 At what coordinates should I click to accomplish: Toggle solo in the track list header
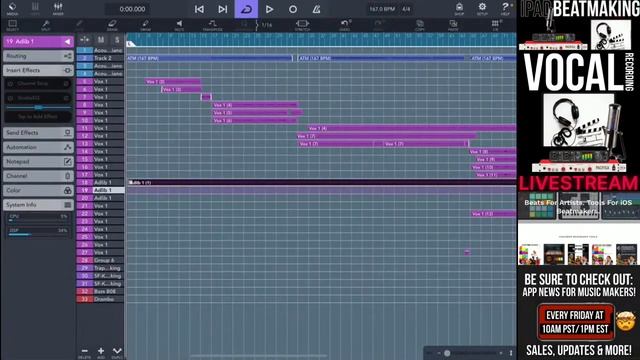coord(117,40)
